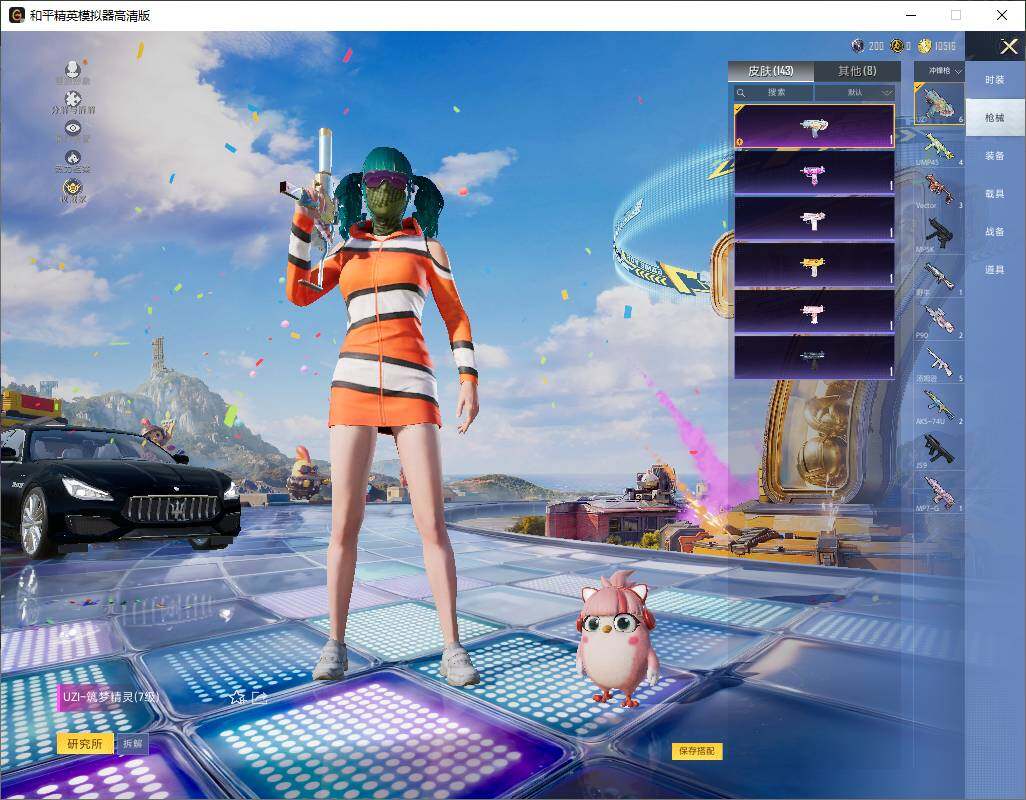Viewport: 1026px width, 800px height.
Task: Select the MP7-G weapon icon
Action: 939,493
